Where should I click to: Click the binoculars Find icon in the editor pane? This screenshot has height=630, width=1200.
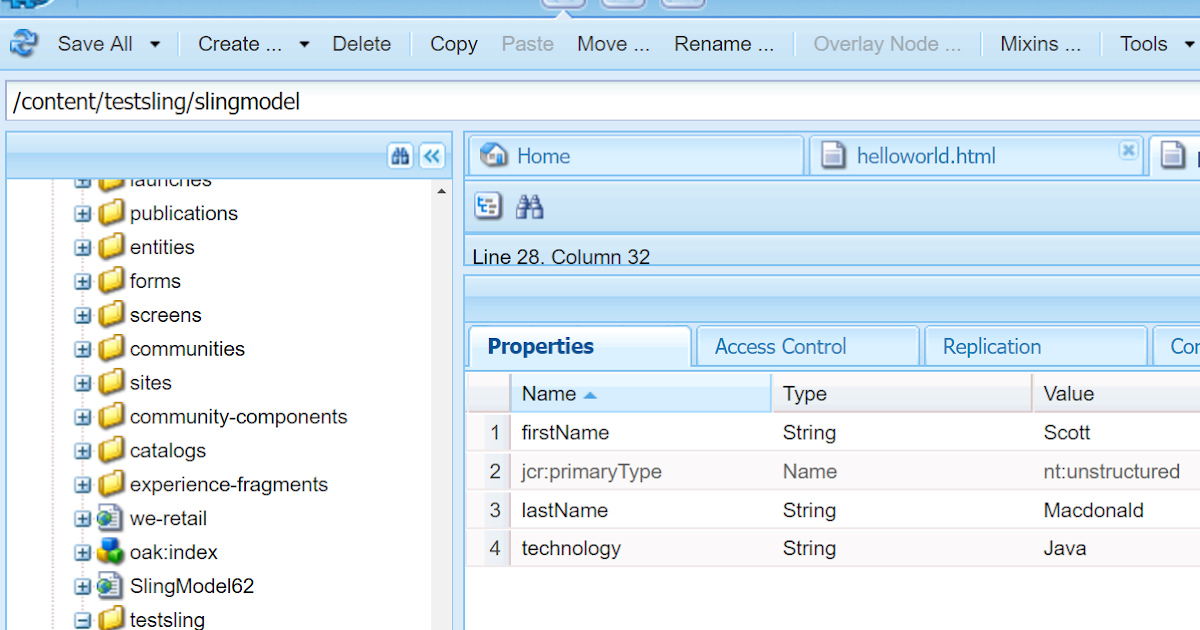click(531, 206)
